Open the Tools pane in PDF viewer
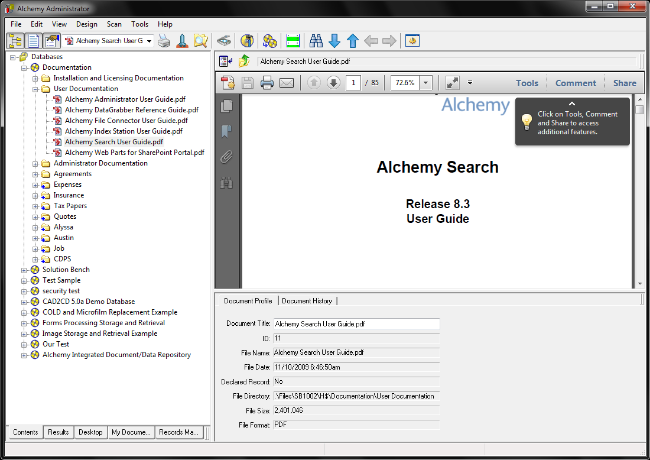650x460 pixels. (527, 83)
